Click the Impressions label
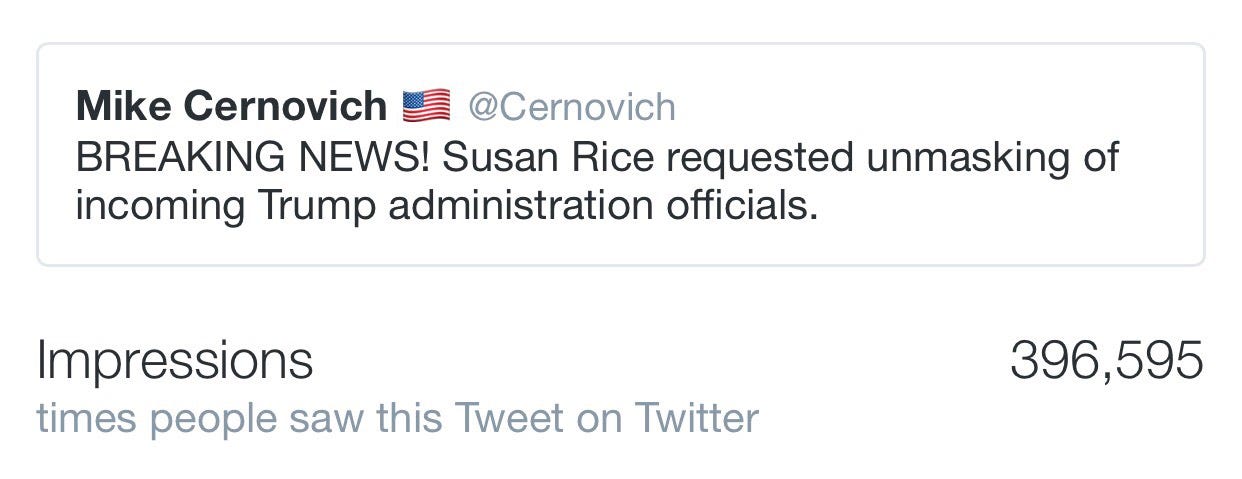This screenshot has width=1242, height=479. coord(174,360)
